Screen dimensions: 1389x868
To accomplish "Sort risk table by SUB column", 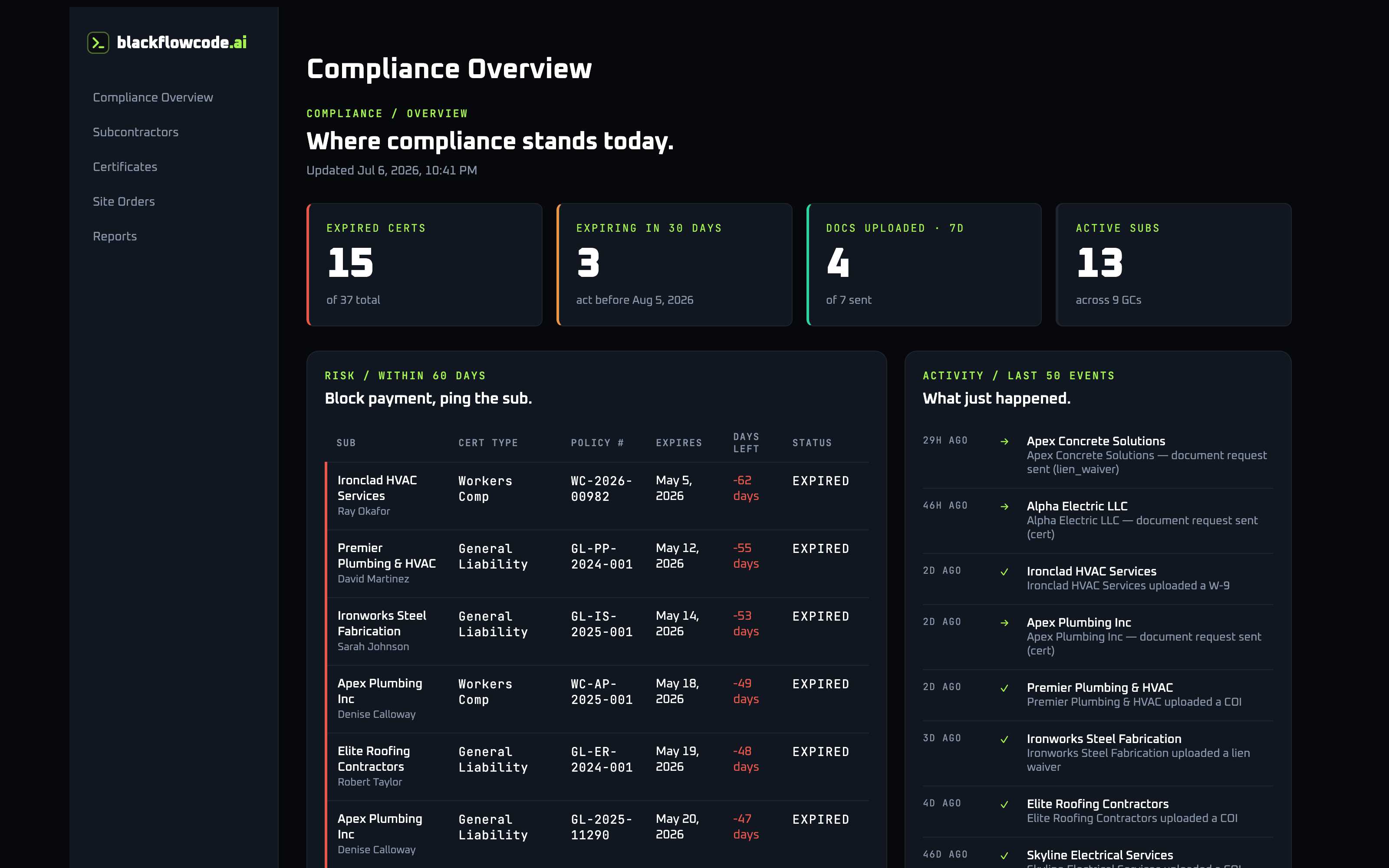I will (346, 443).
